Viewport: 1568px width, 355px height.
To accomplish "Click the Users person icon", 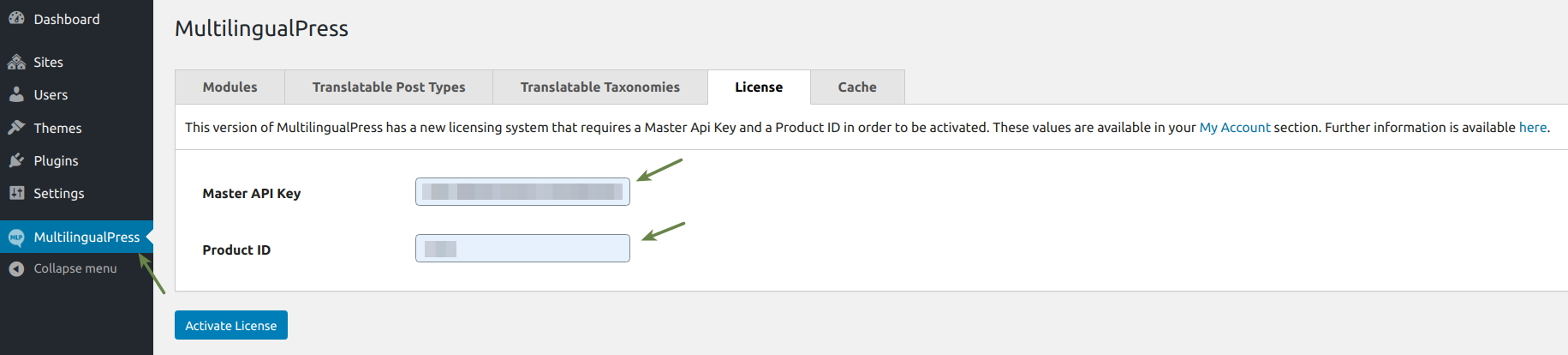I will 16,94.
